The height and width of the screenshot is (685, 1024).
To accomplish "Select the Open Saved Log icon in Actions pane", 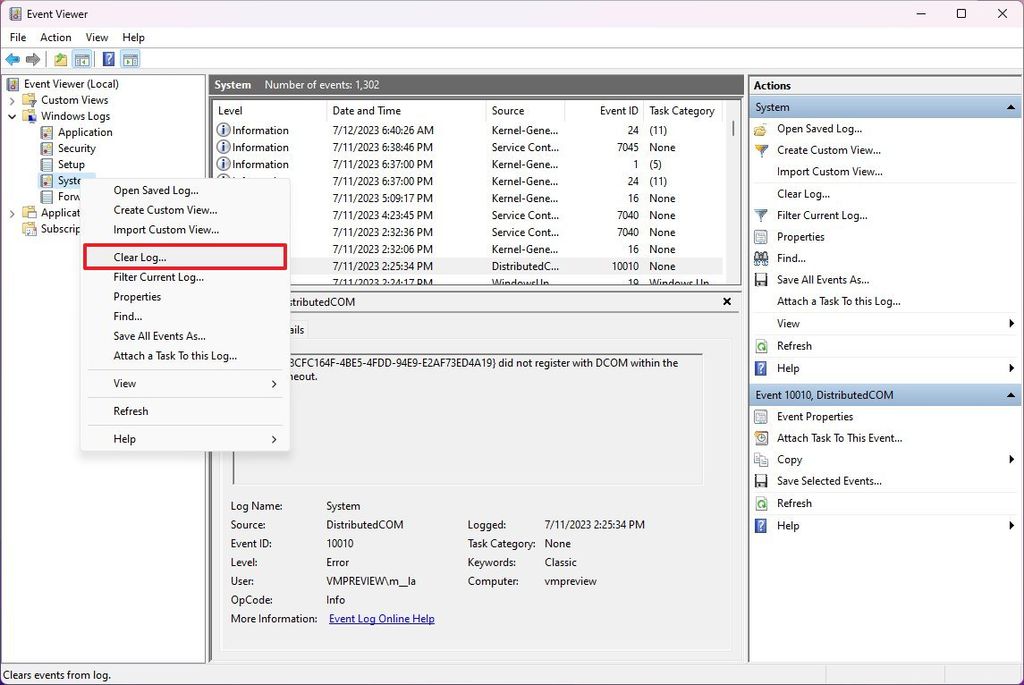I will (761, 128).
